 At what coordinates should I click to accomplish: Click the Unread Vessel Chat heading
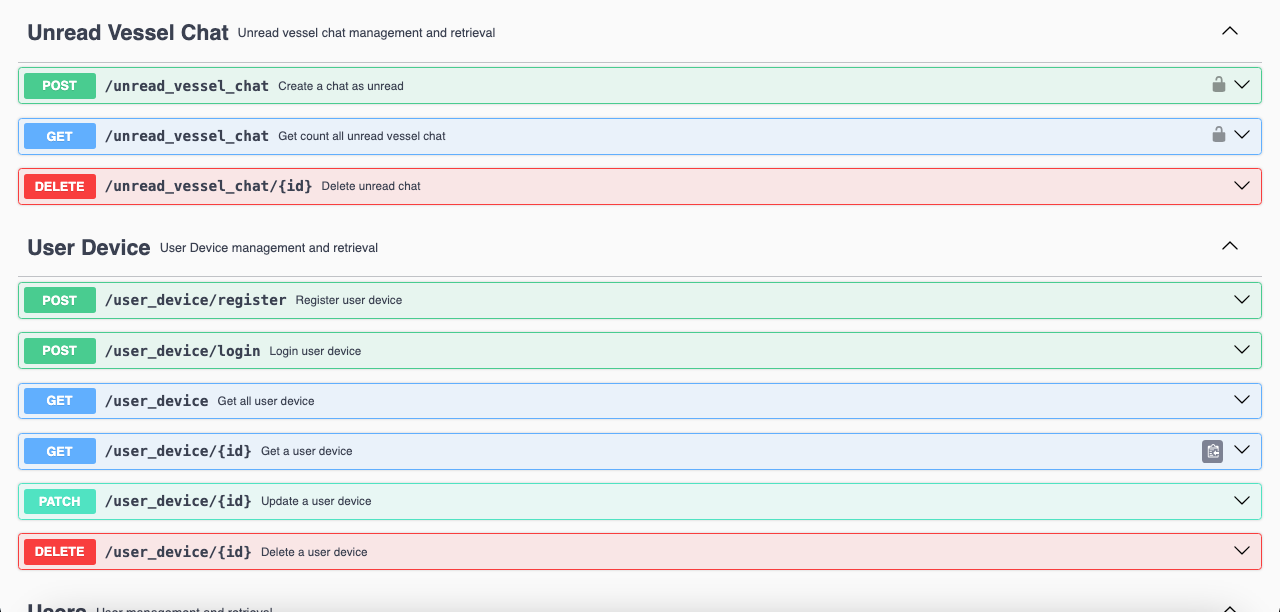(128, 32)
